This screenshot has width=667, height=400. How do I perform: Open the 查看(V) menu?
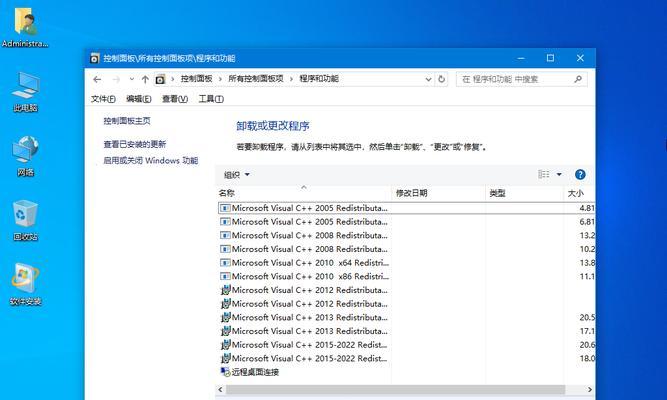click(175, 99)
